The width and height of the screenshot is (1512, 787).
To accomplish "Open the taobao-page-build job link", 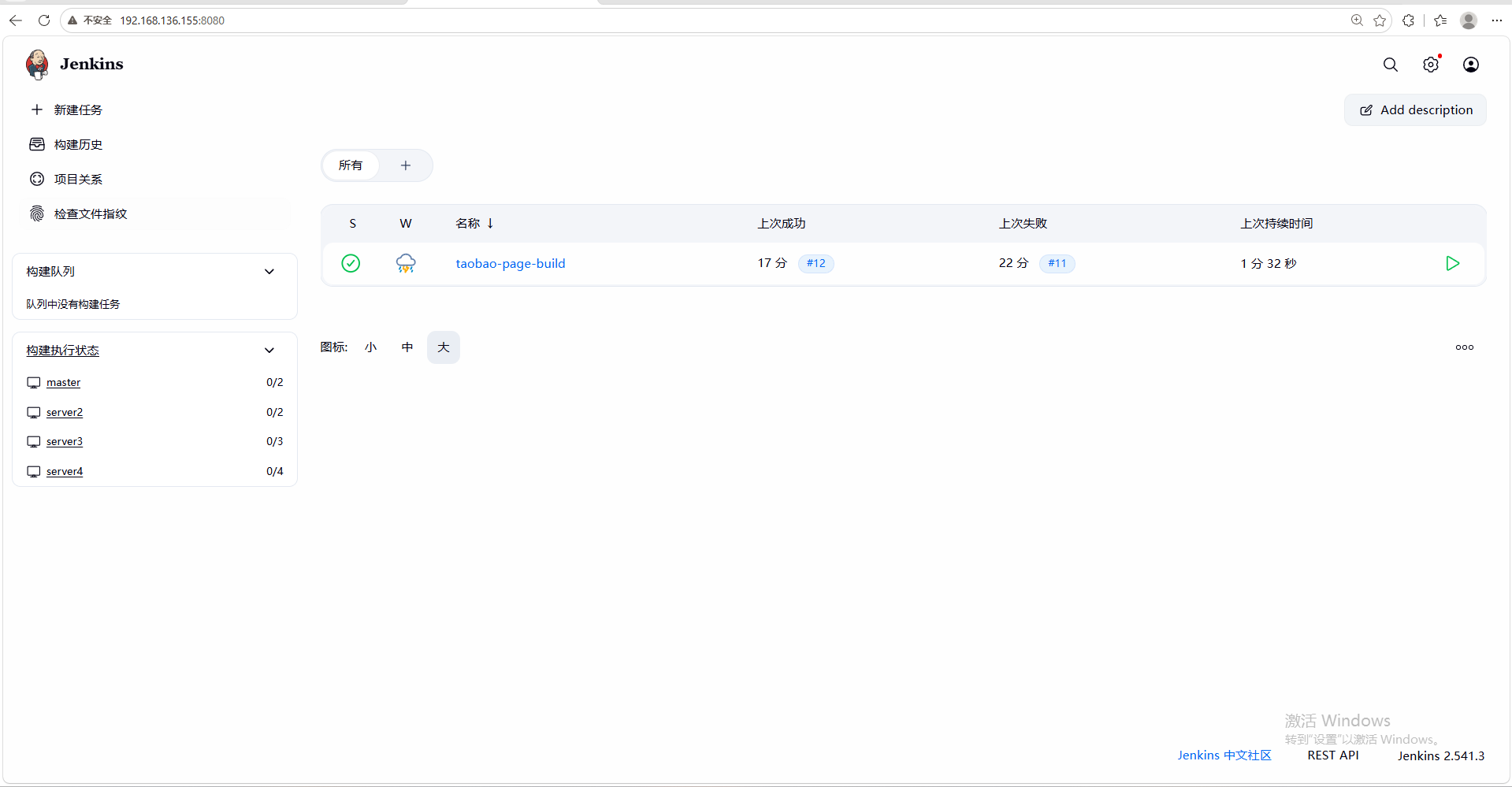I will 511,264.
